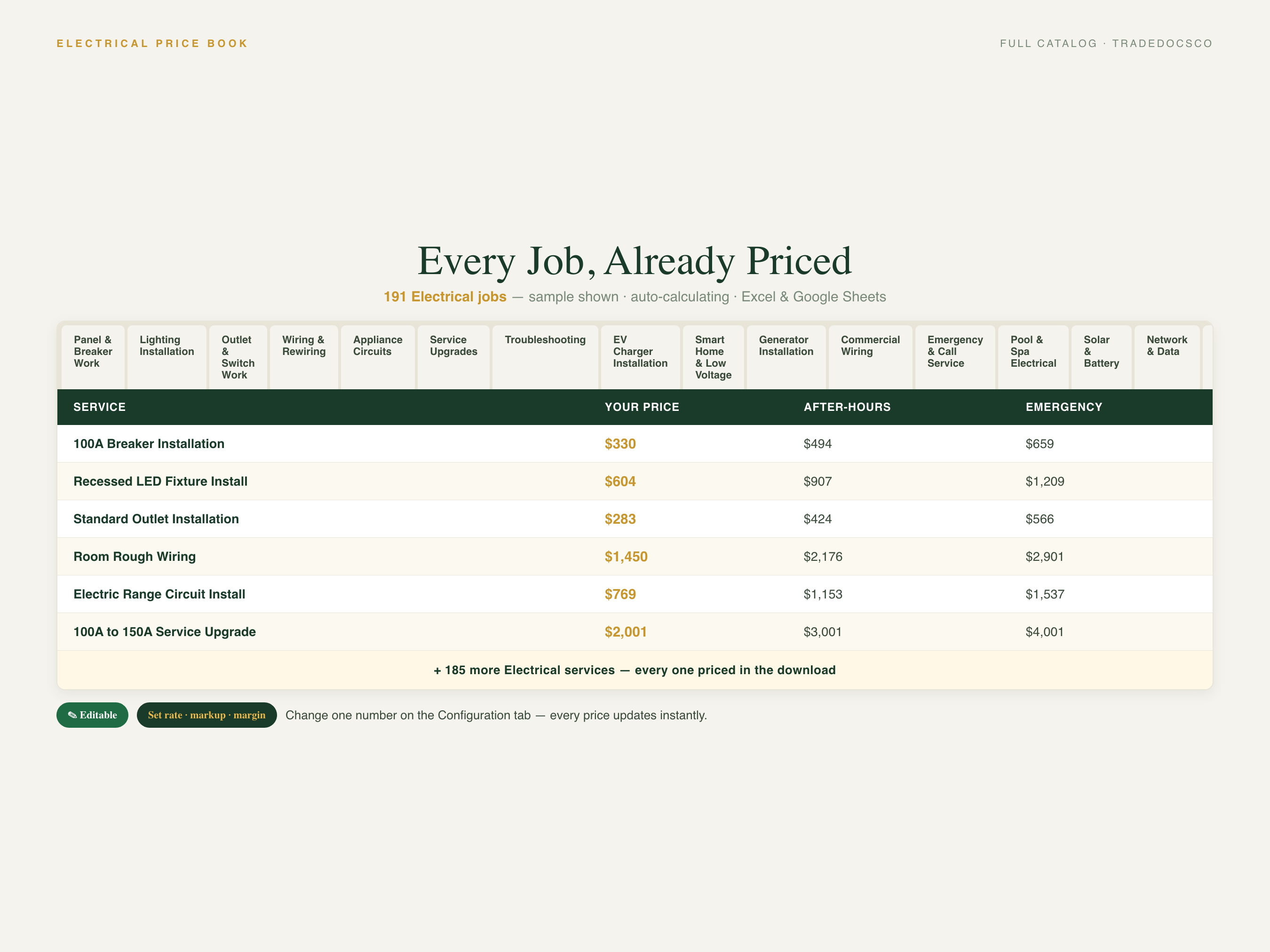Open Smart Home & Low Voltage tab
Screen dimensions: 1270x952
tap(713, 357)
